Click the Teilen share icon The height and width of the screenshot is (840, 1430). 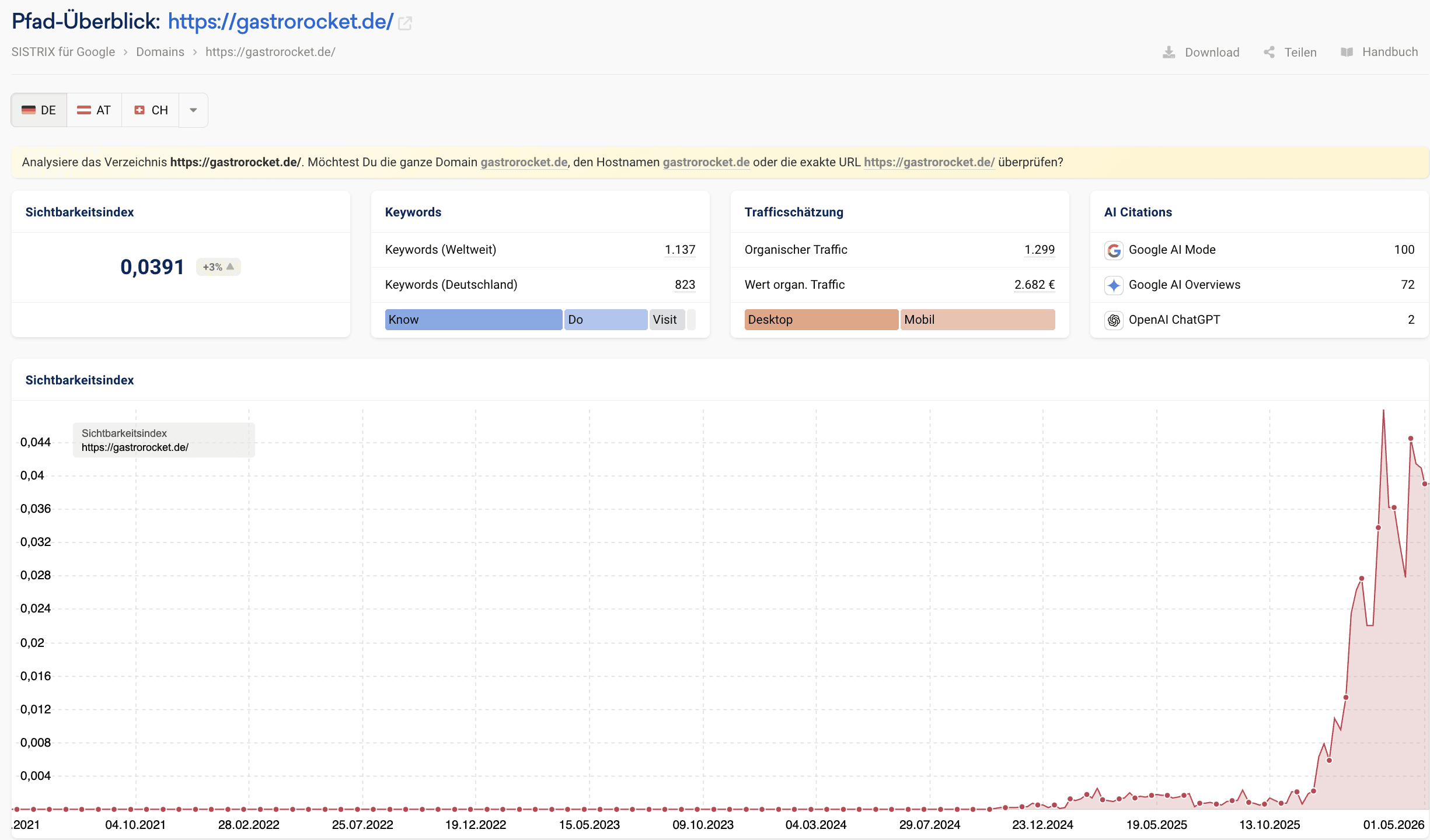(1269, 52)
